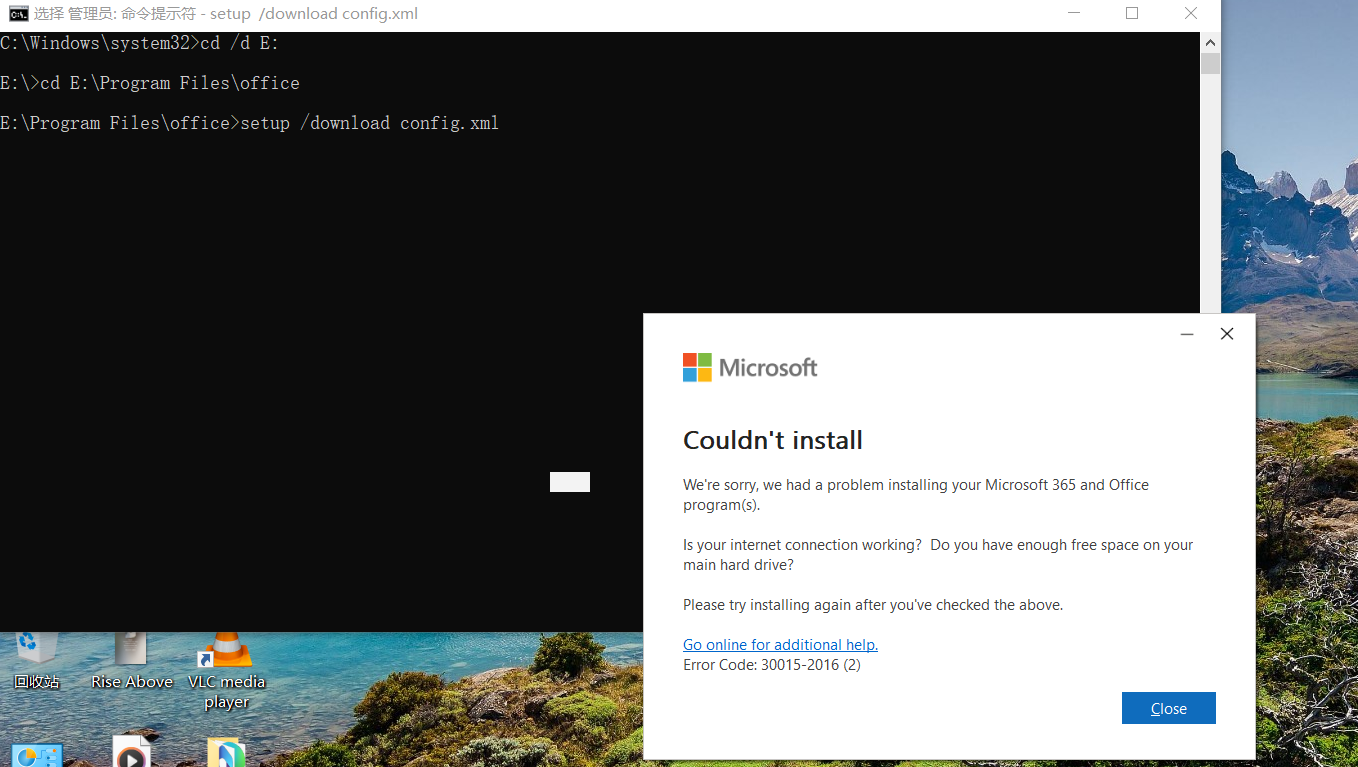Select the Recycle Bin (回收站) desktop icon
The height and width of the screenshot is (767, 1358).
tap(37, 660)
